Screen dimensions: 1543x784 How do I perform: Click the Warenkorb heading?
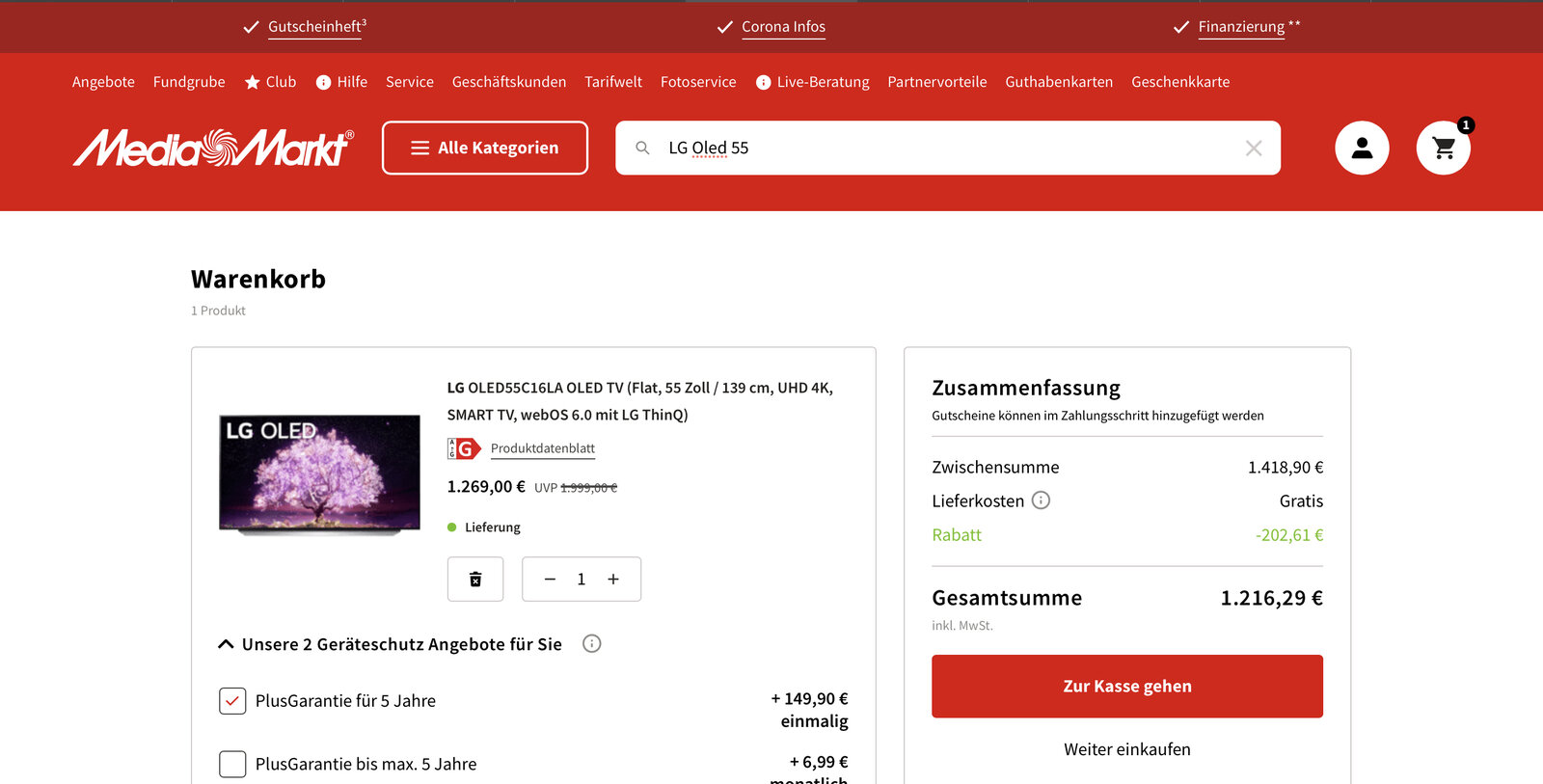click(258, 279)
